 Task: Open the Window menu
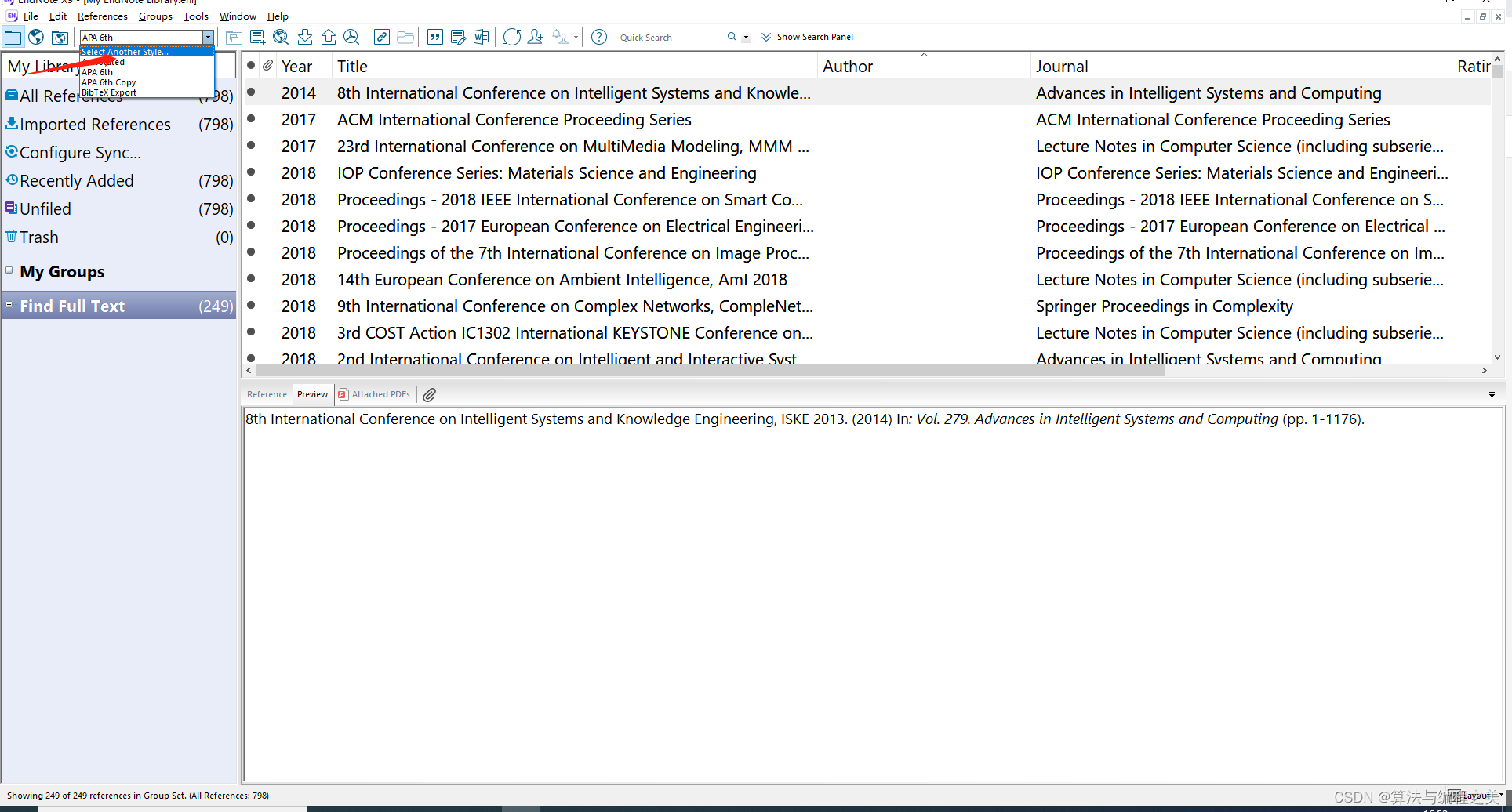point(238,16)
